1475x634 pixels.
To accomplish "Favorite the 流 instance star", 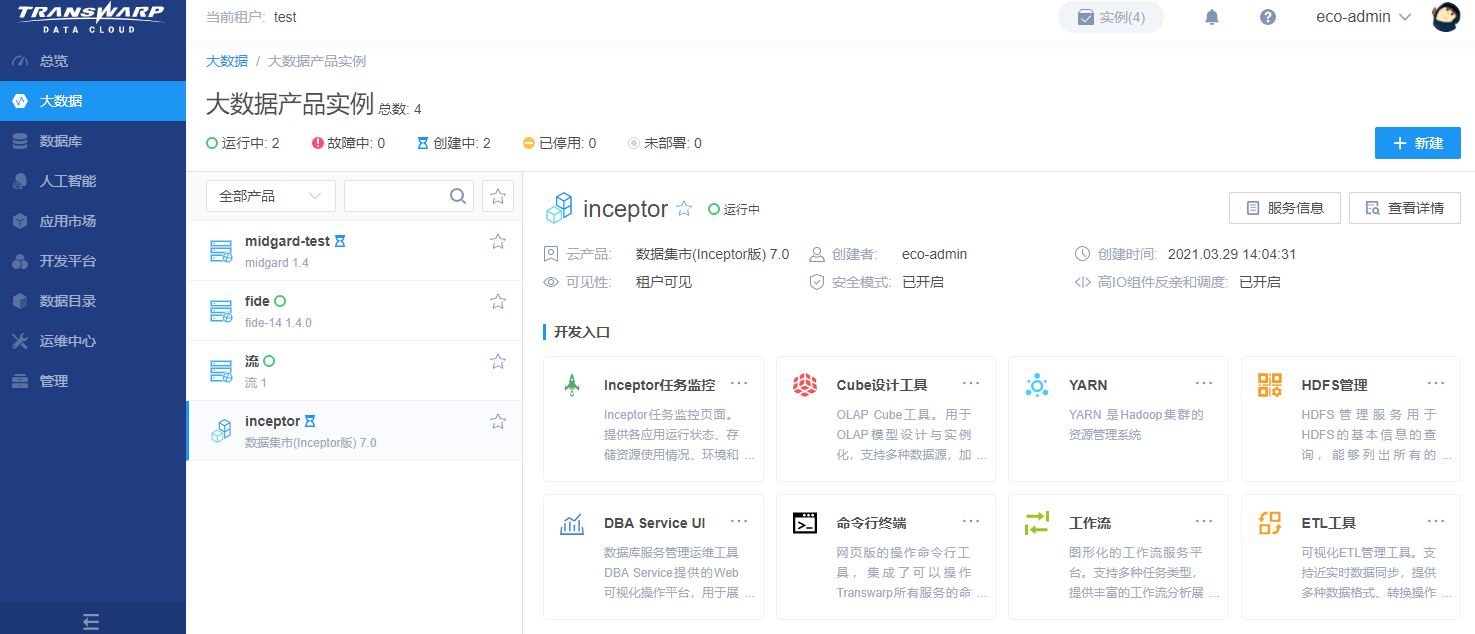I will tap(498, 361).
